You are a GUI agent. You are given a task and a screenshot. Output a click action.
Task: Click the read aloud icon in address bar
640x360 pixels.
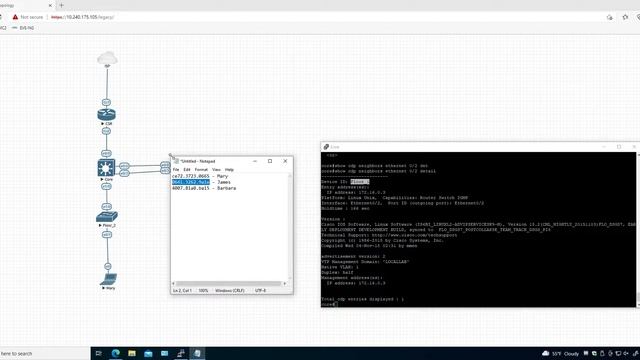[609, 17]
